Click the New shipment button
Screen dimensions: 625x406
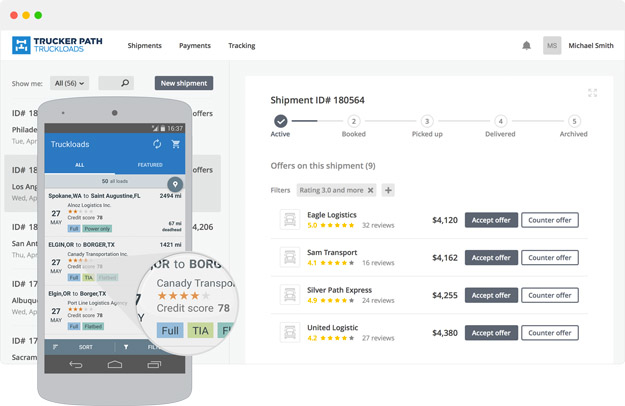(x=184, y=83)
